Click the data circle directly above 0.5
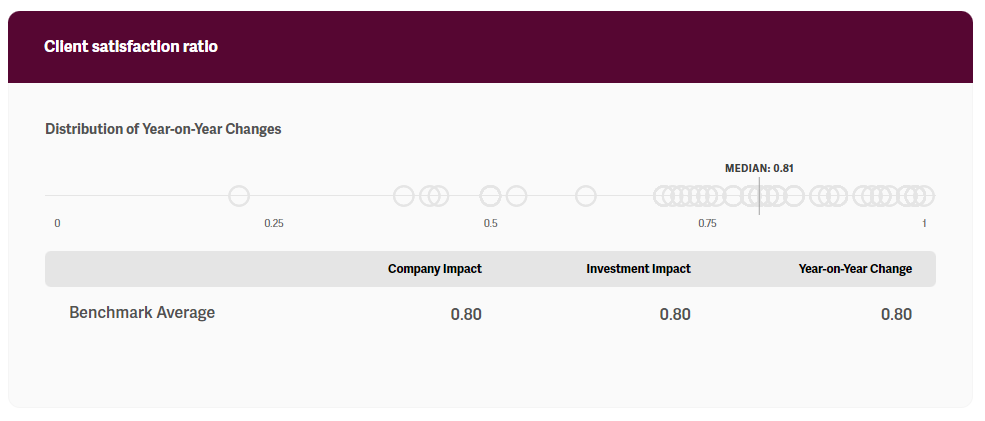Image resolution: width=985 pixels, height=421 pixels. point(490,196)
